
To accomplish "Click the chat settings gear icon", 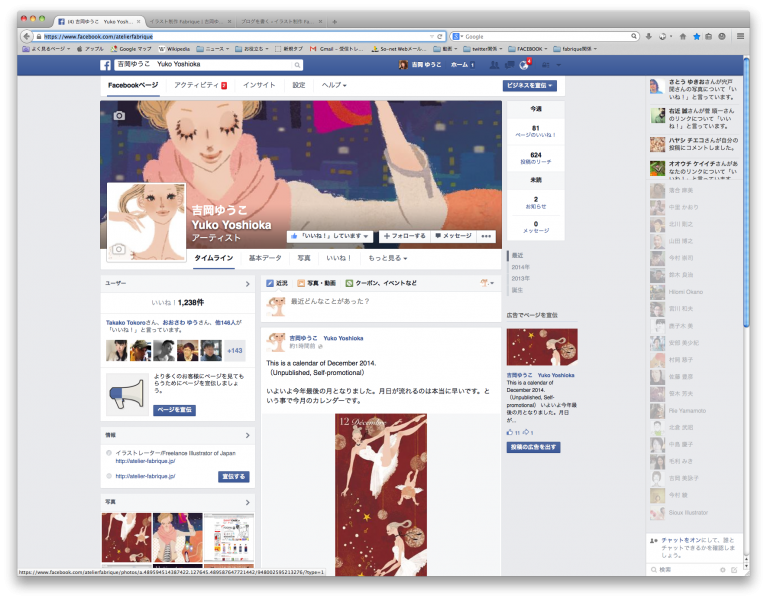I will (x=722, y=570).
